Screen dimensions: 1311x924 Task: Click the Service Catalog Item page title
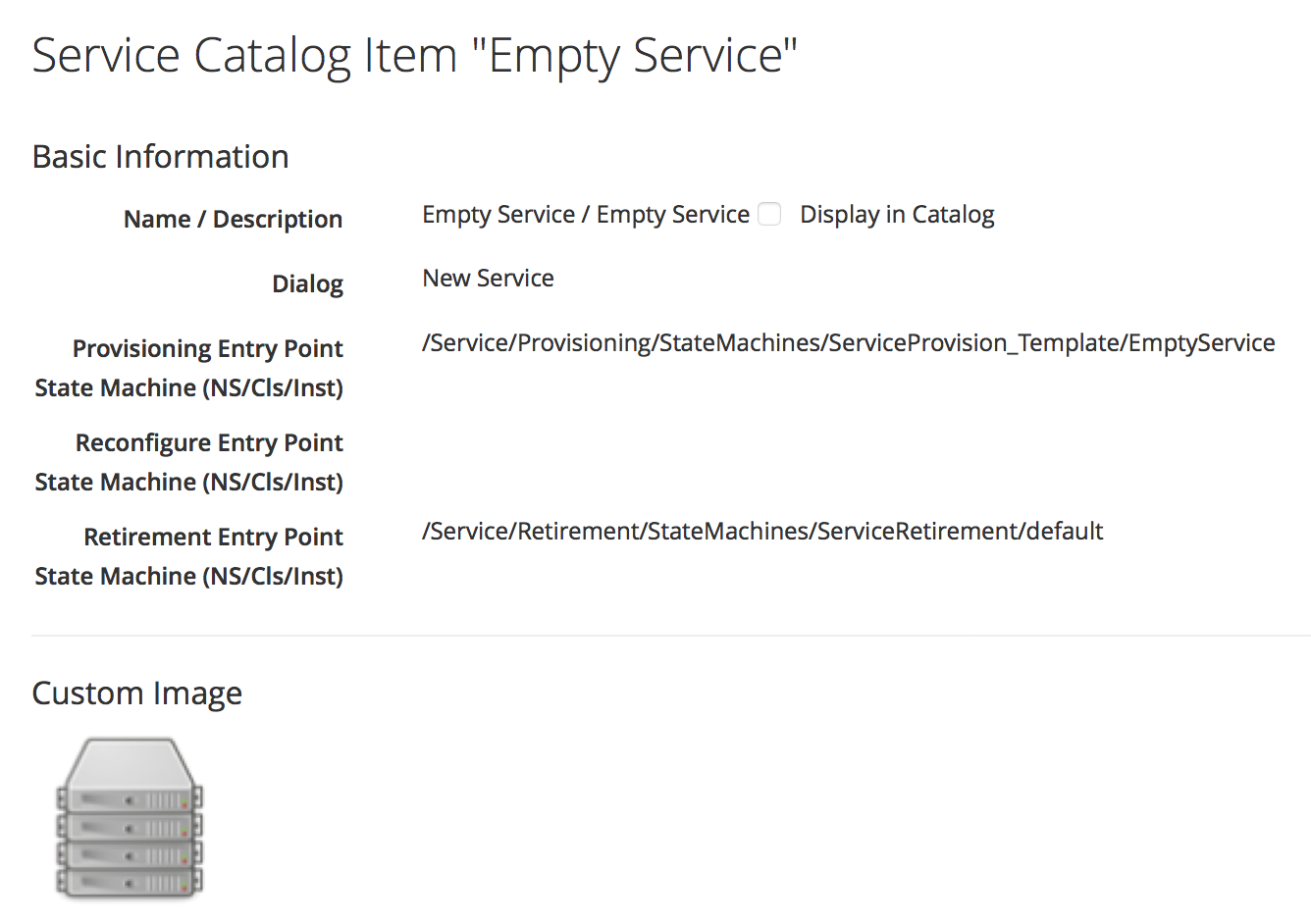coord(414,55)
